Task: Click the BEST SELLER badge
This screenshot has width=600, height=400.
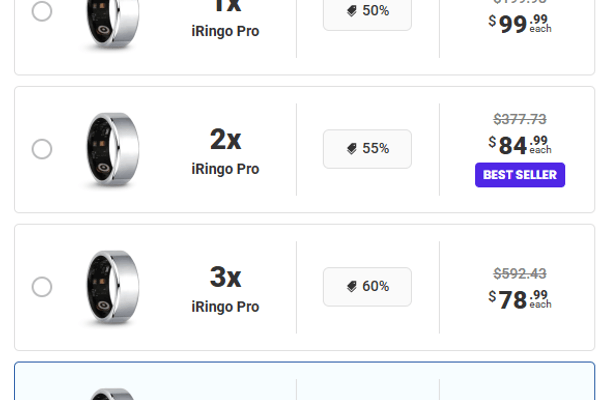Action: [520, 175]
